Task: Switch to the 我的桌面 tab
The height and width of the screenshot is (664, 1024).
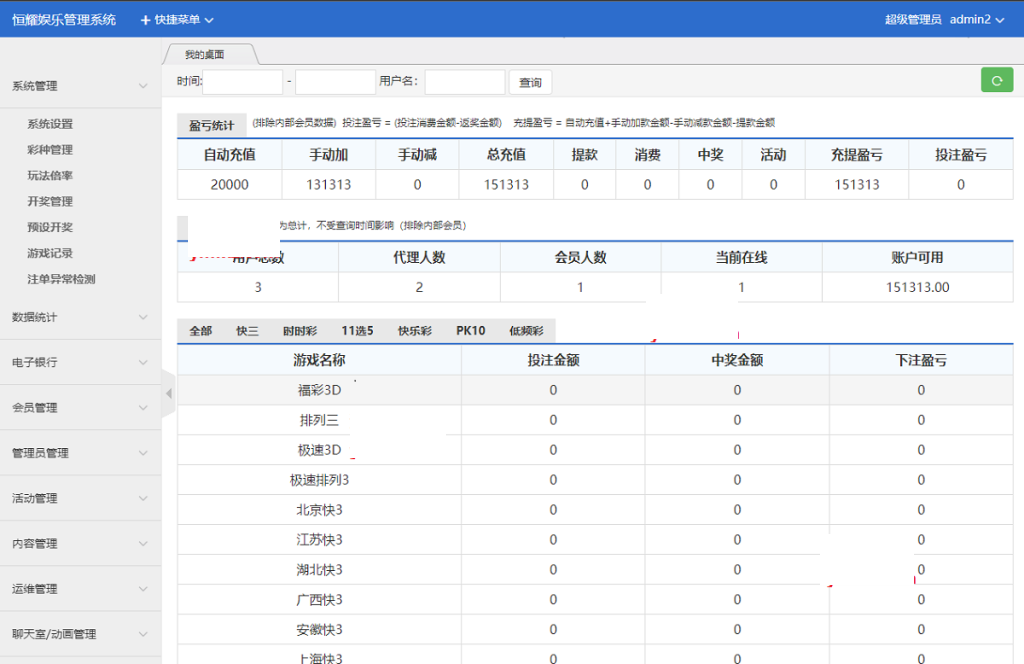Action: [x=205, y=55]
